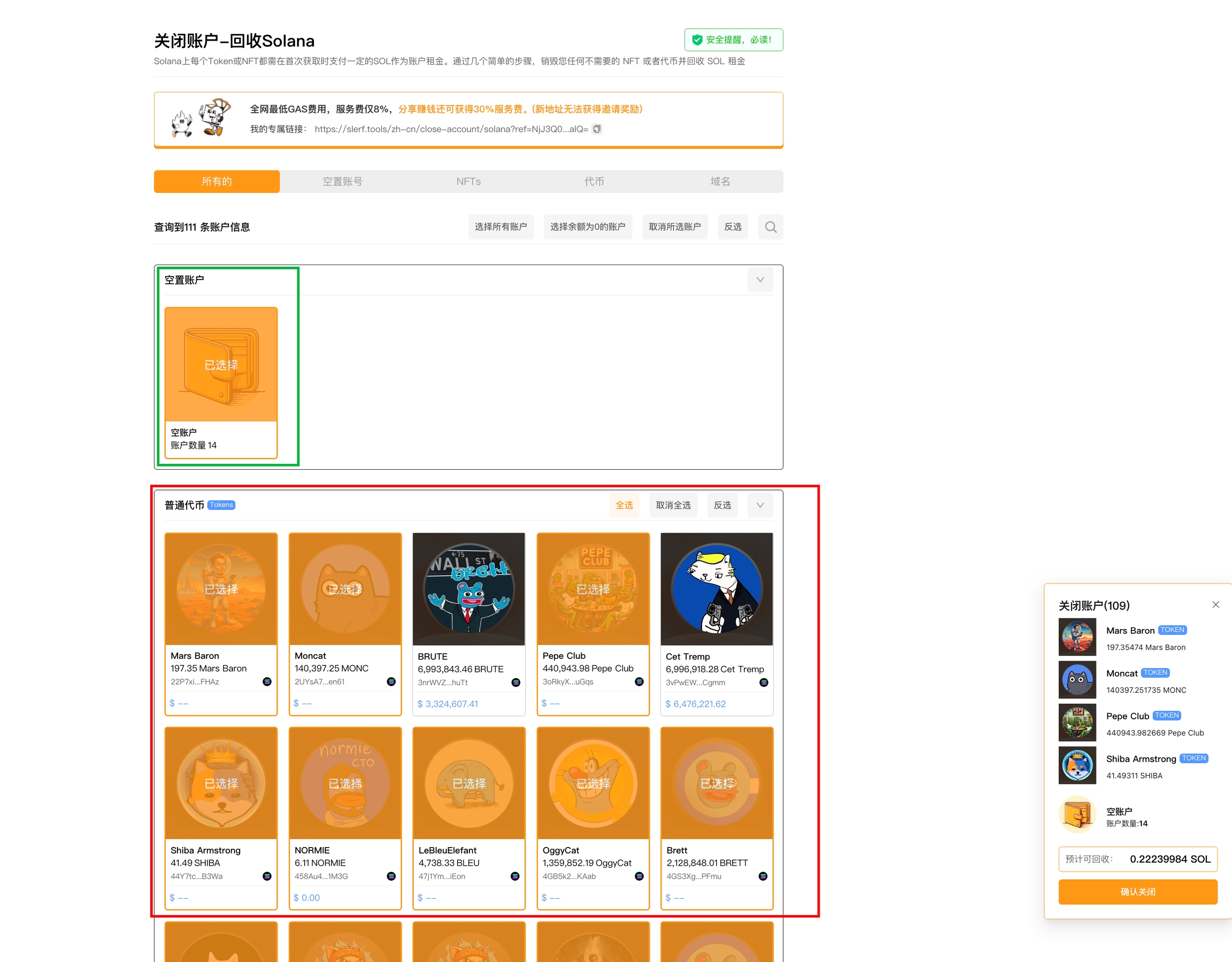
Task: Click Moncat avatar in close-accounts panel
Action: [1076, 680]
